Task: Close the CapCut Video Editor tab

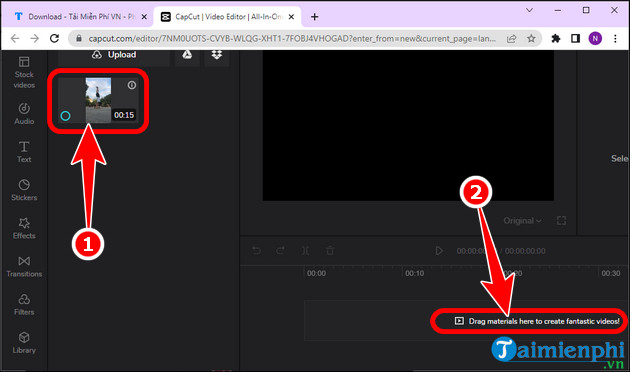Action: click(x=292, y=17)
